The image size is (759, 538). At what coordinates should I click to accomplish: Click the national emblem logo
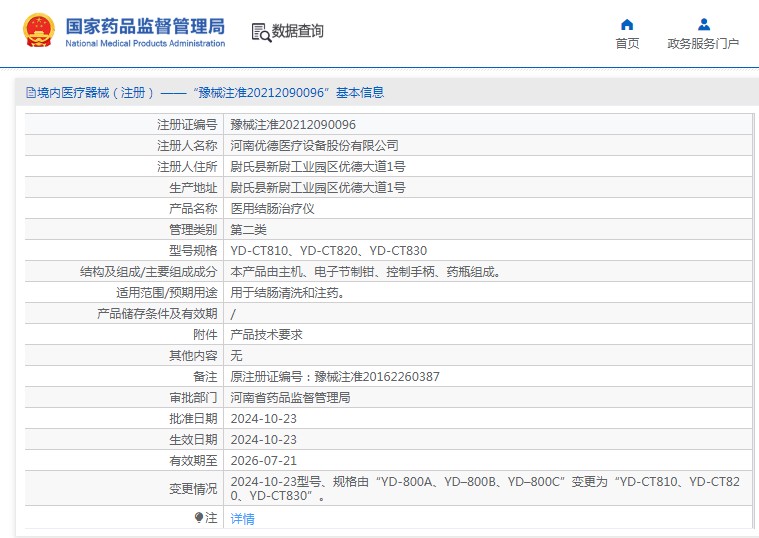coord(39,31)
